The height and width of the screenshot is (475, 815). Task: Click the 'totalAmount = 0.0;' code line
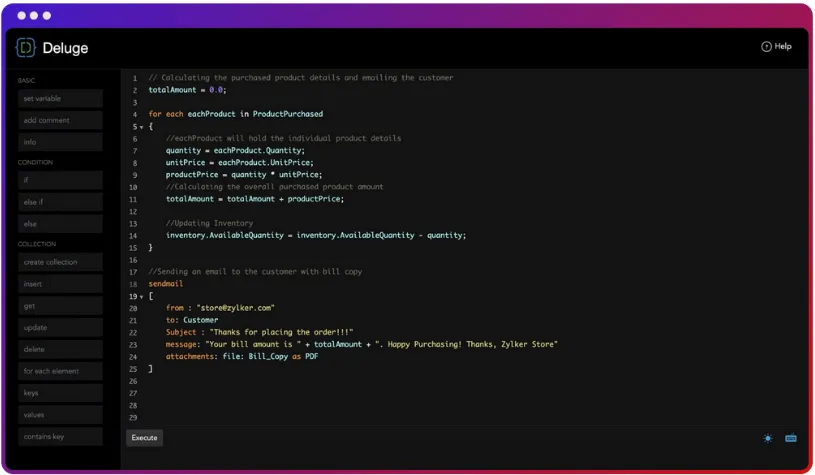tap(187, 90)
